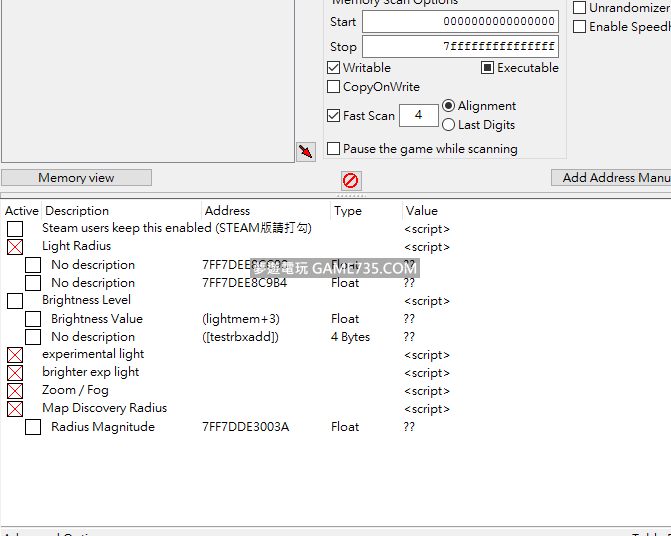Screen dimensions: 671x536
Task: Select the Alignment radio button
Action: point(448,106)
